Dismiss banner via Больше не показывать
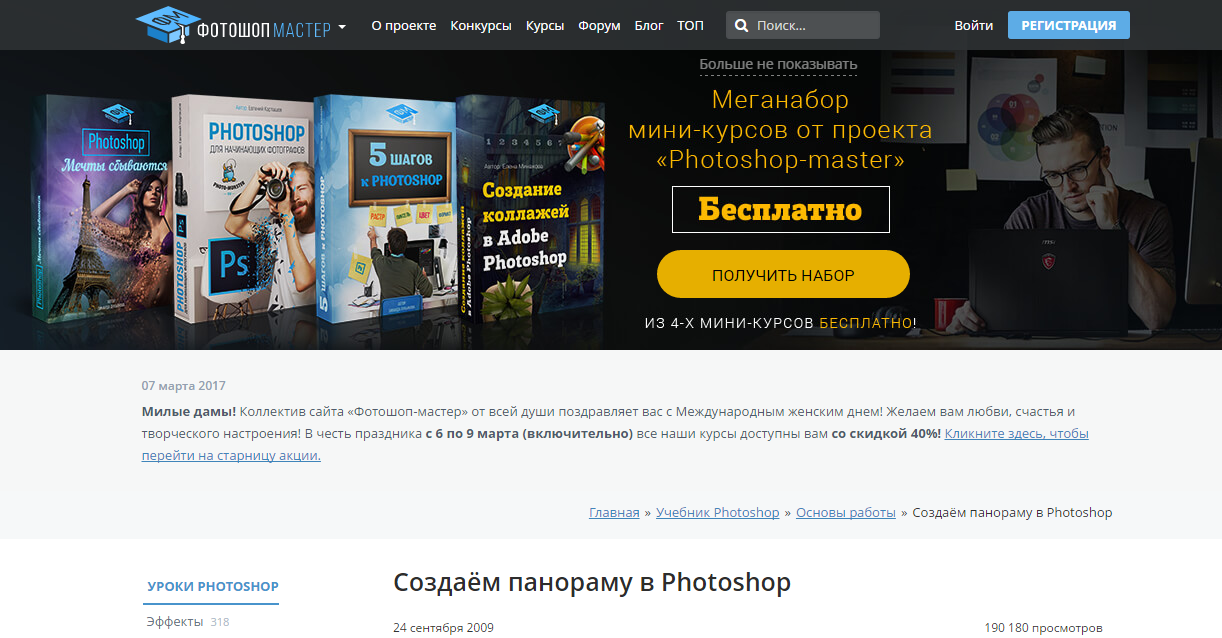 pos(778,65)
